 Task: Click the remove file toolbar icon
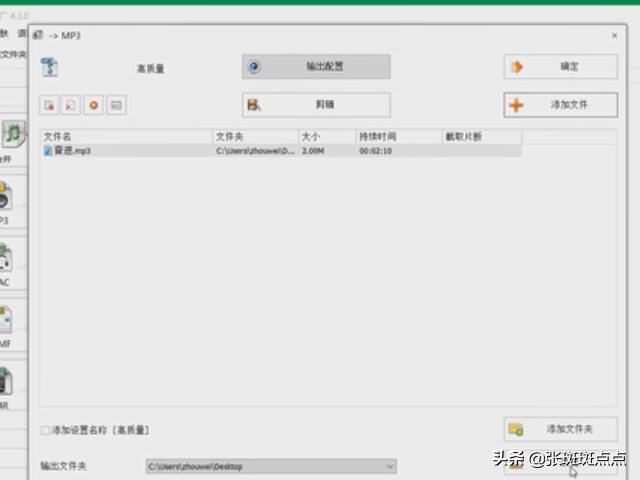pos(49,105)
